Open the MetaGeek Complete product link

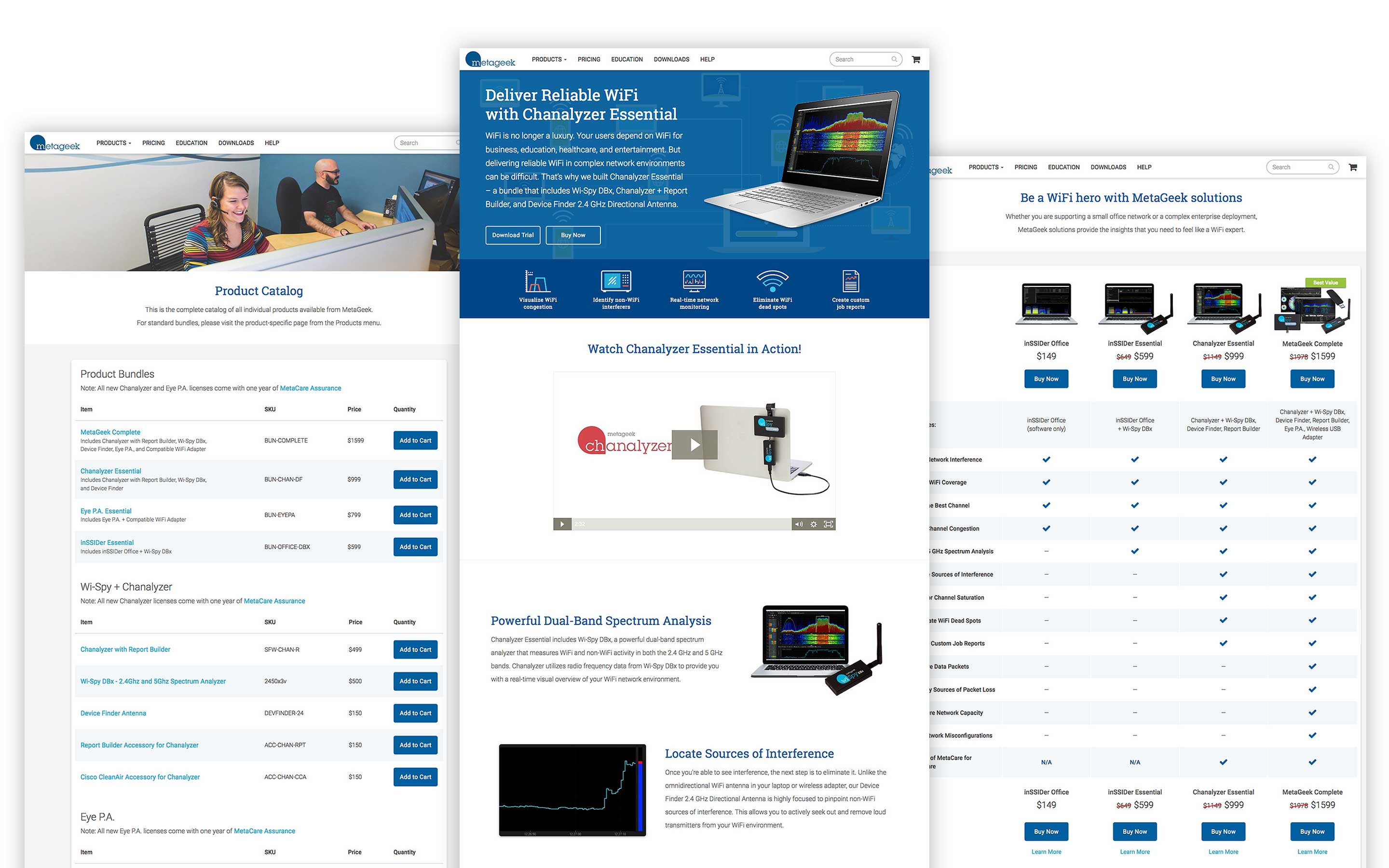[x=110, y=432]
